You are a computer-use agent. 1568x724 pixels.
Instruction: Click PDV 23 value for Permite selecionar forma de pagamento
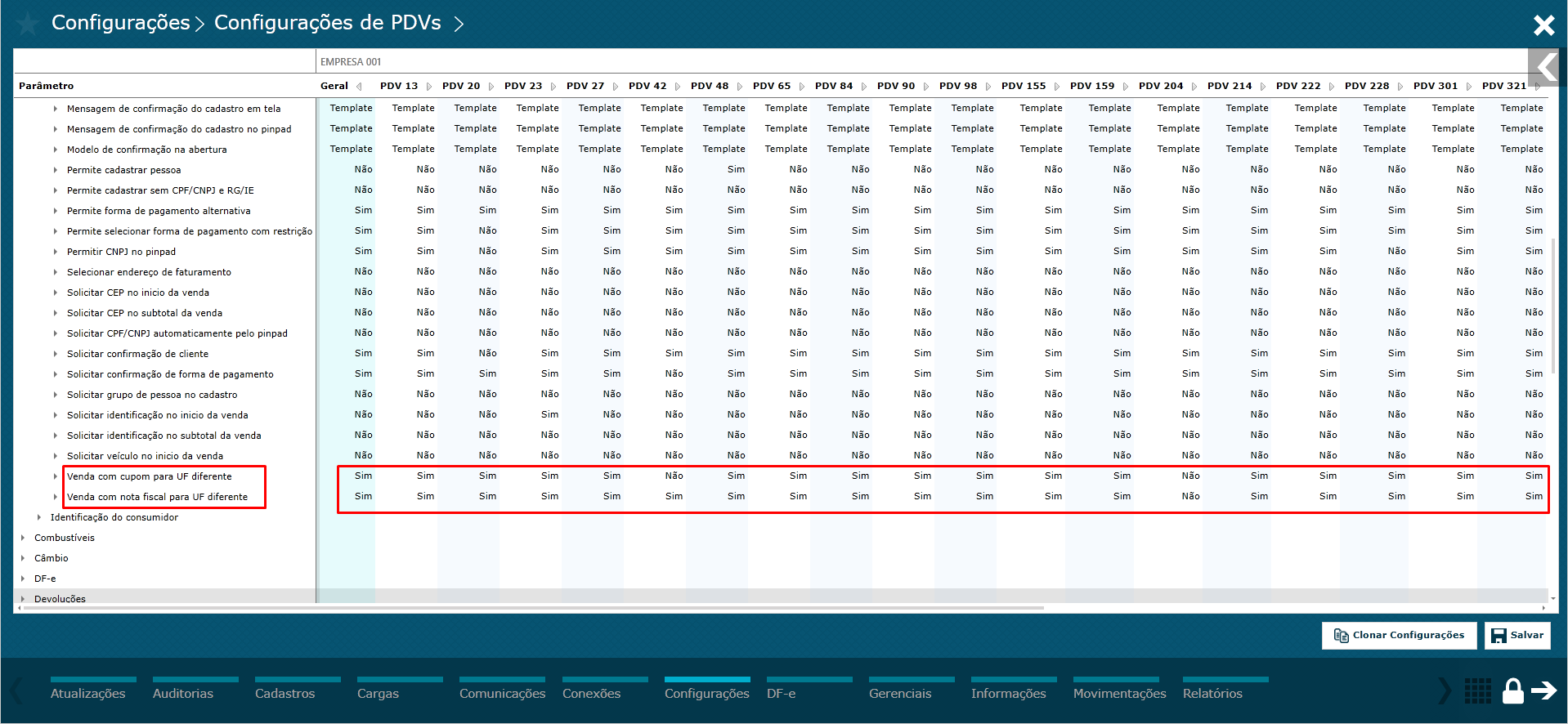point(549,230)
